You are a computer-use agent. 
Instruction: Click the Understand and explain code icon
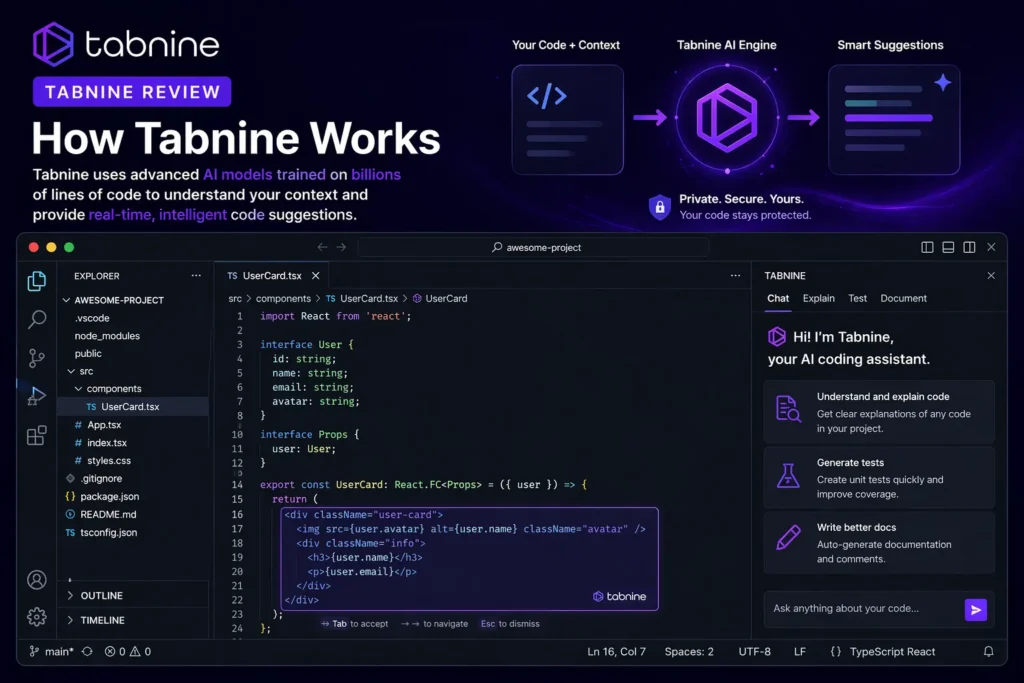coord(788,409)
